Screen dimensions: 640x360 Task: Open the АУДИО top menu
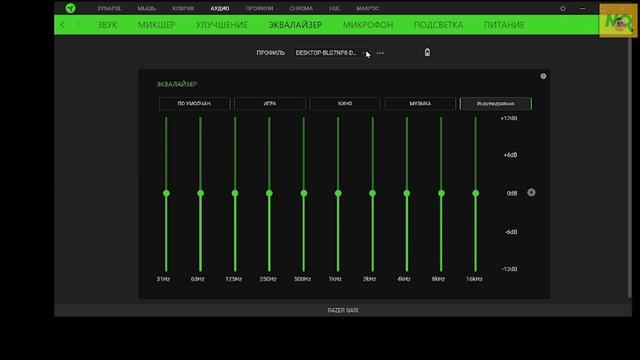(x=220, y=8)
